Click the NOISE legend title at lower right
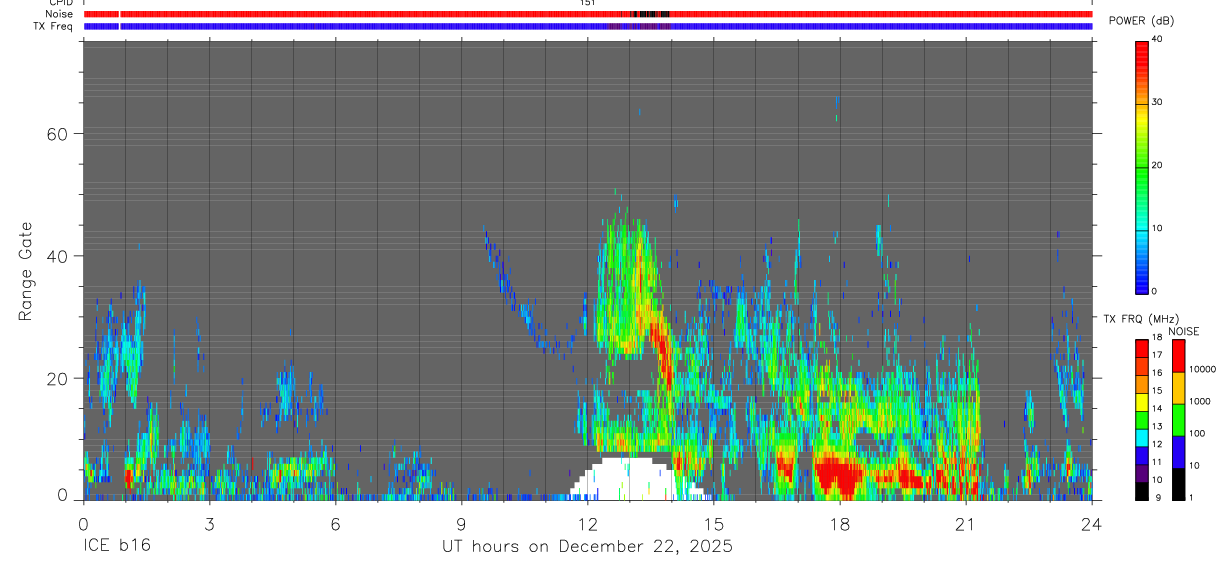Screen dimensions: 1228x567 pyautogui.click(x=1184, y=331)
